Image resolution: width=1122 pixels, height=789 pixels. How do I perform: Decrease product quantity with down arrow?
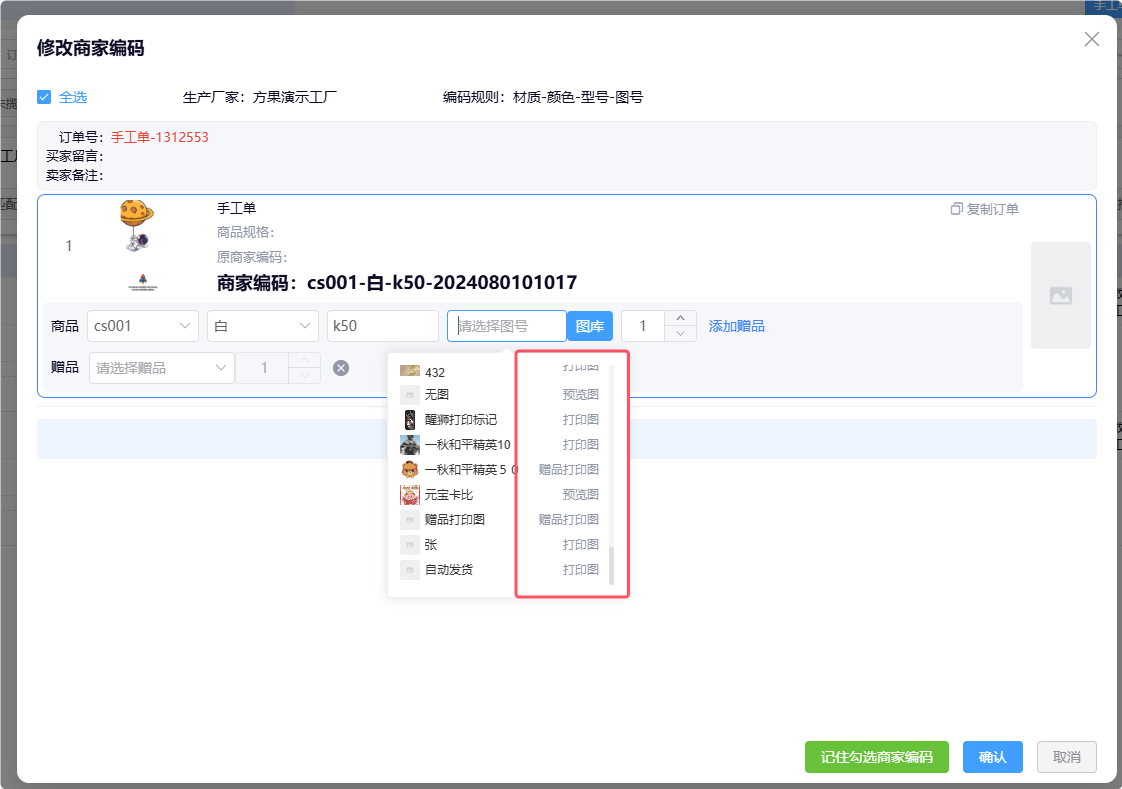(680, 334)
